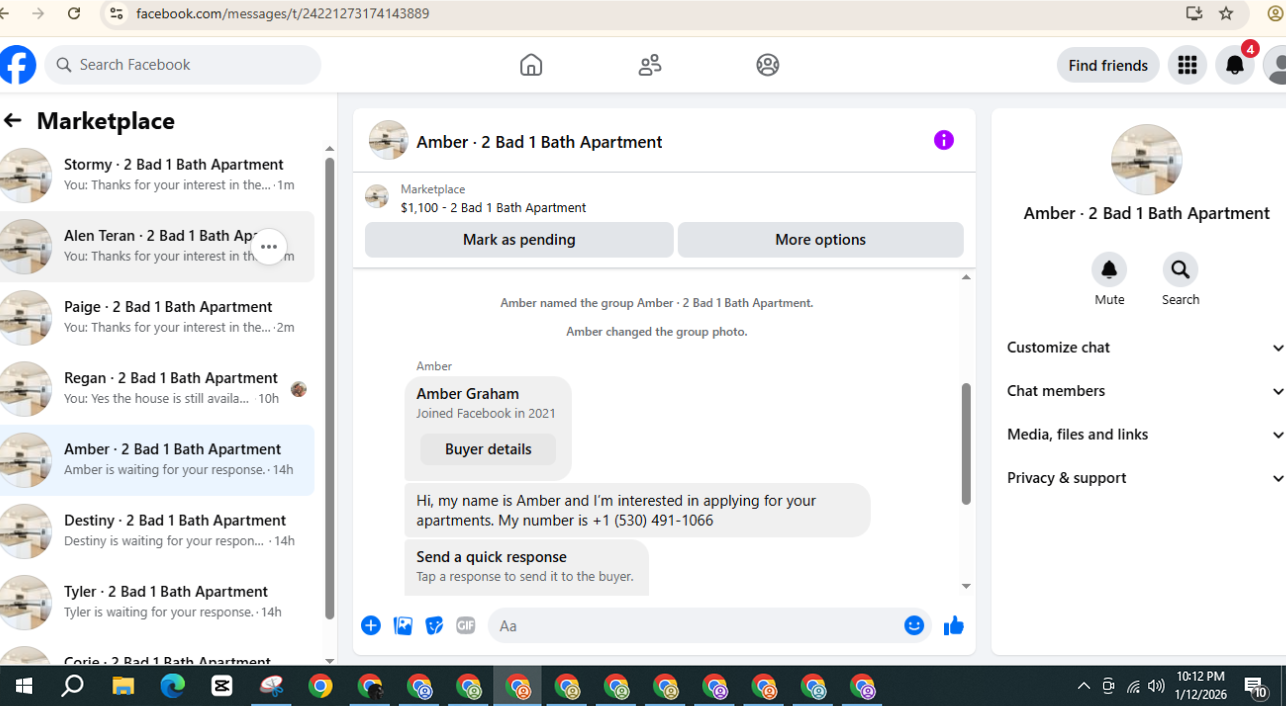Open the Friends icon in top navigation
Viewport: 1286px width, 706px height.
pos(650,65)
